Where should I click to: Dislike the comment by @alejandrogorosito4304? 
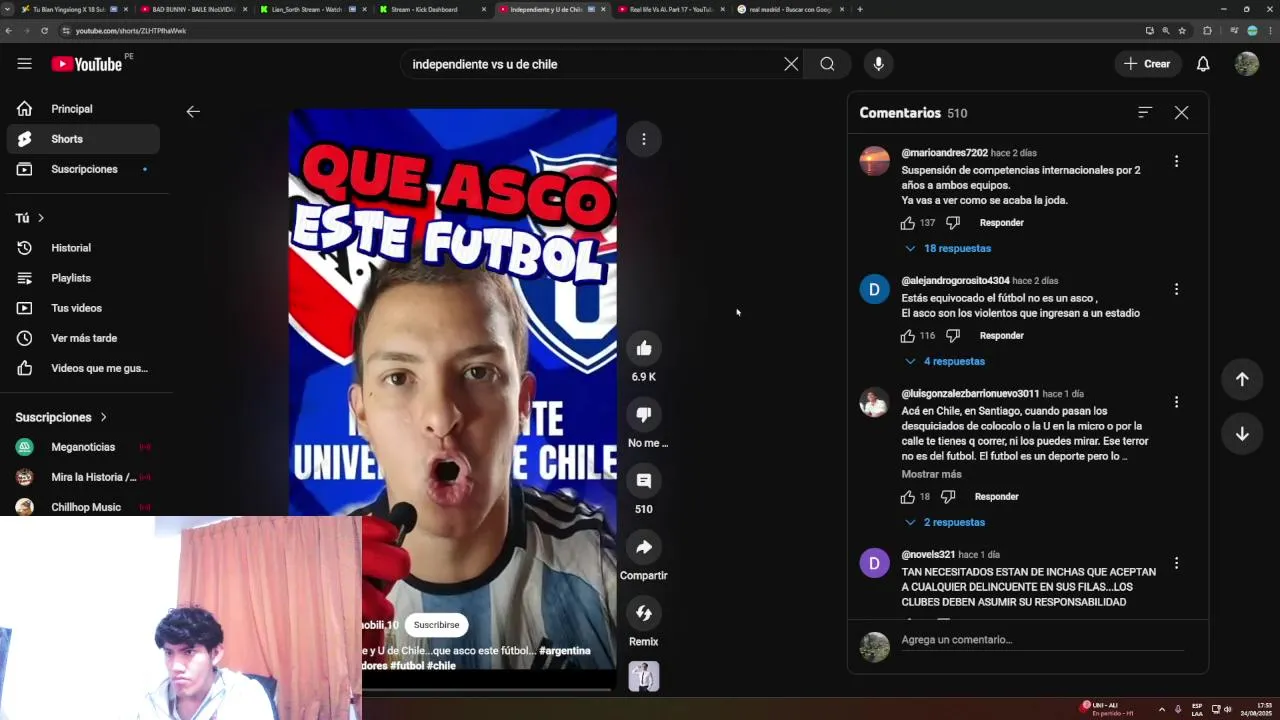[x=953, y=336]
